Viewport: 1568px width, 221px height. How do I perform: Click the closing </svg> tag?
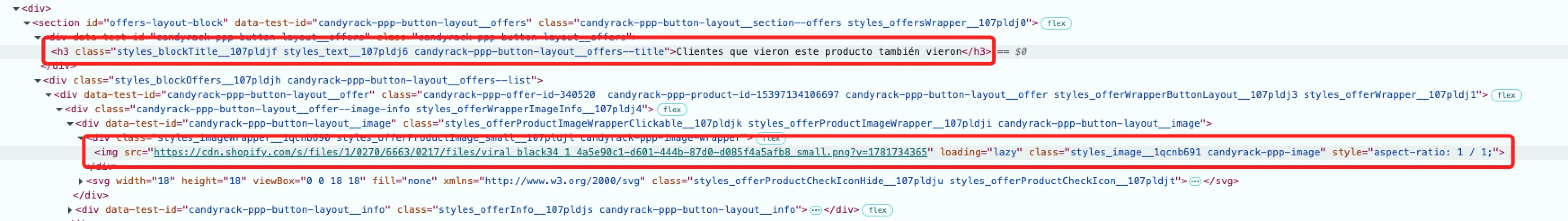1221,181
